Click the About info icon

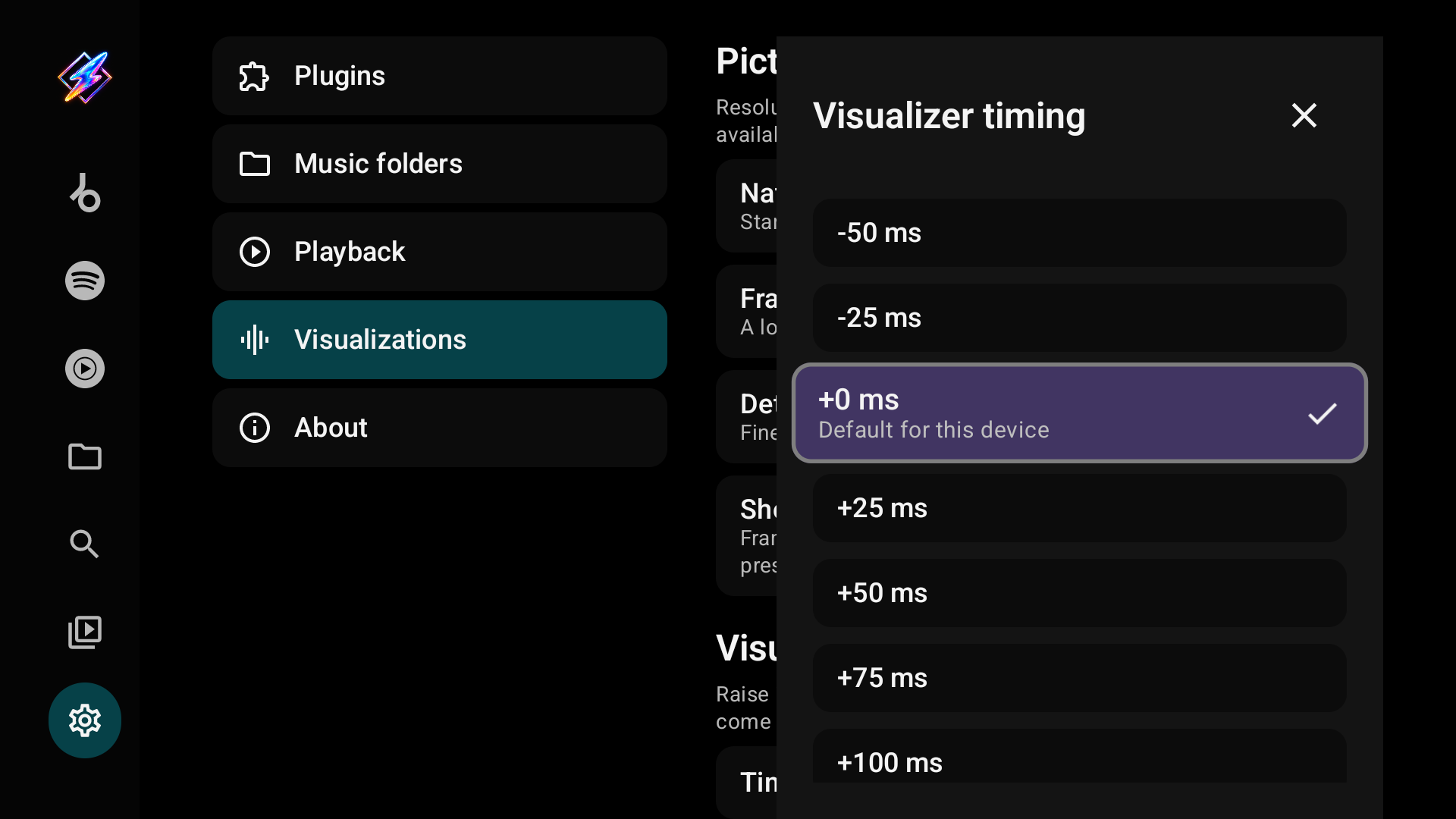pyautogui.click(x=254, y=428)
